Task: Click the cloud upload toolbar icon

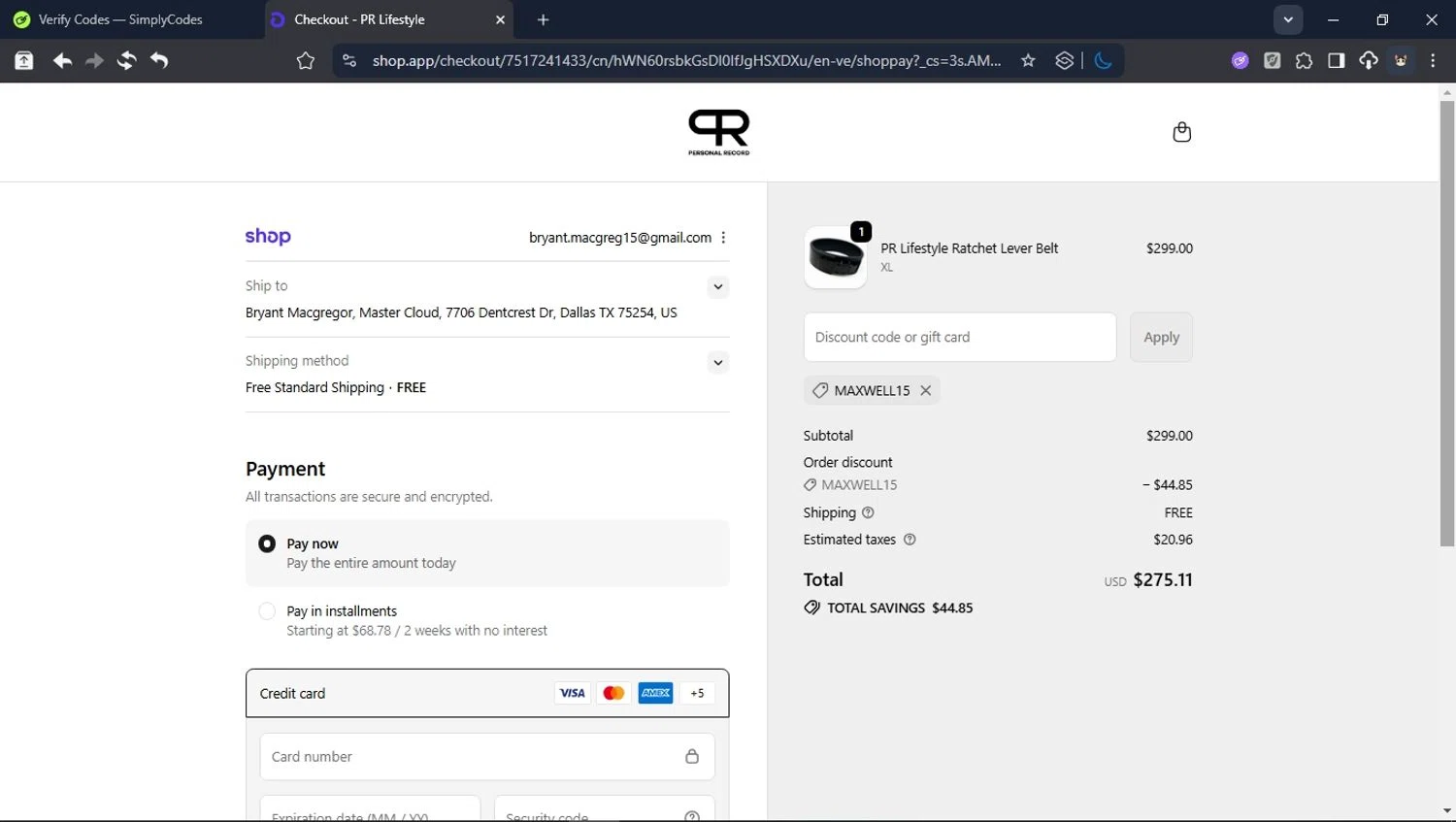Action: pyautogui.click(x=1368, y=60)
